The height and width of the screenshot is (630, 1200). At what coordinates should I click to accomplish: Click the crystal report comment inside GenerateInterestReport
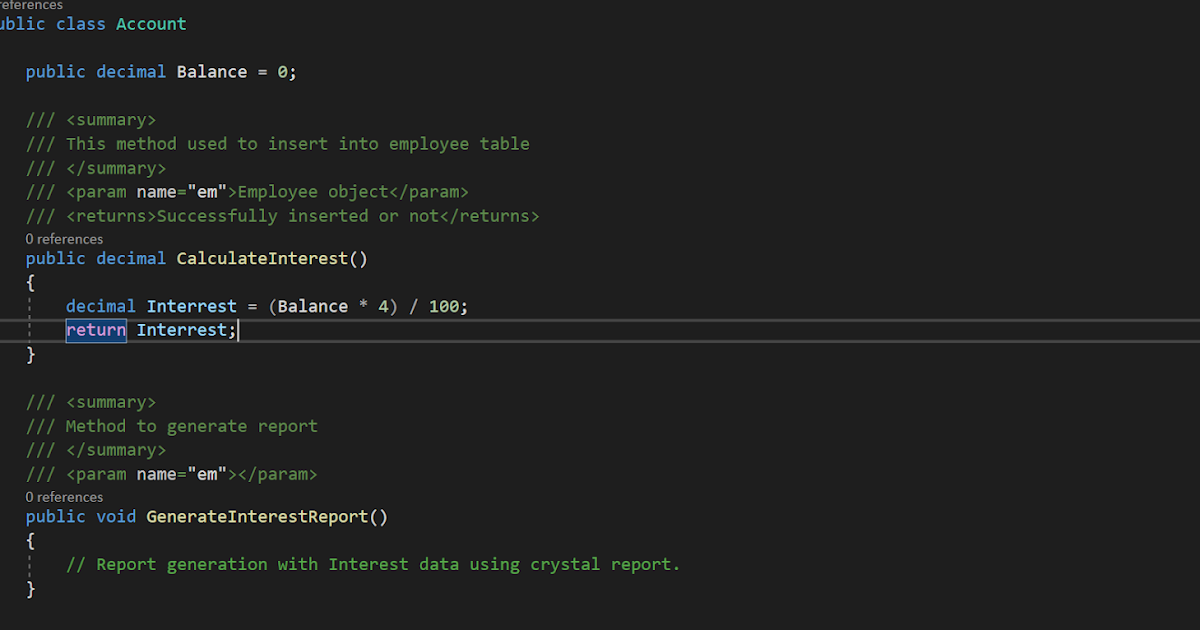pyautogui.click(x=373, y=563)
